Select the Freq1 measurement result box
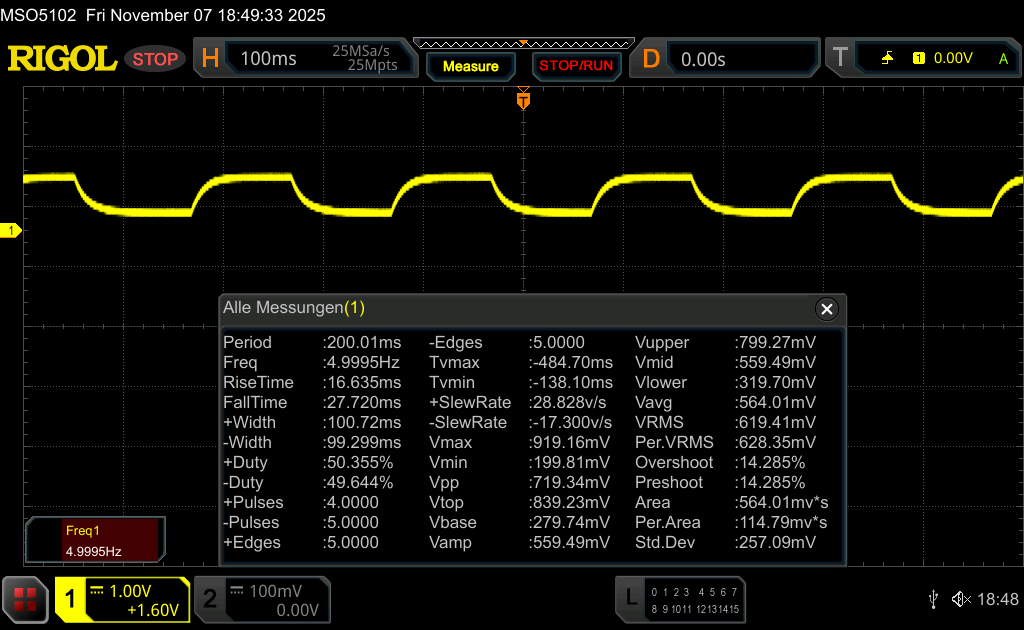Image resolution: width=1024 pixels, height=630 pixels. 93,540
